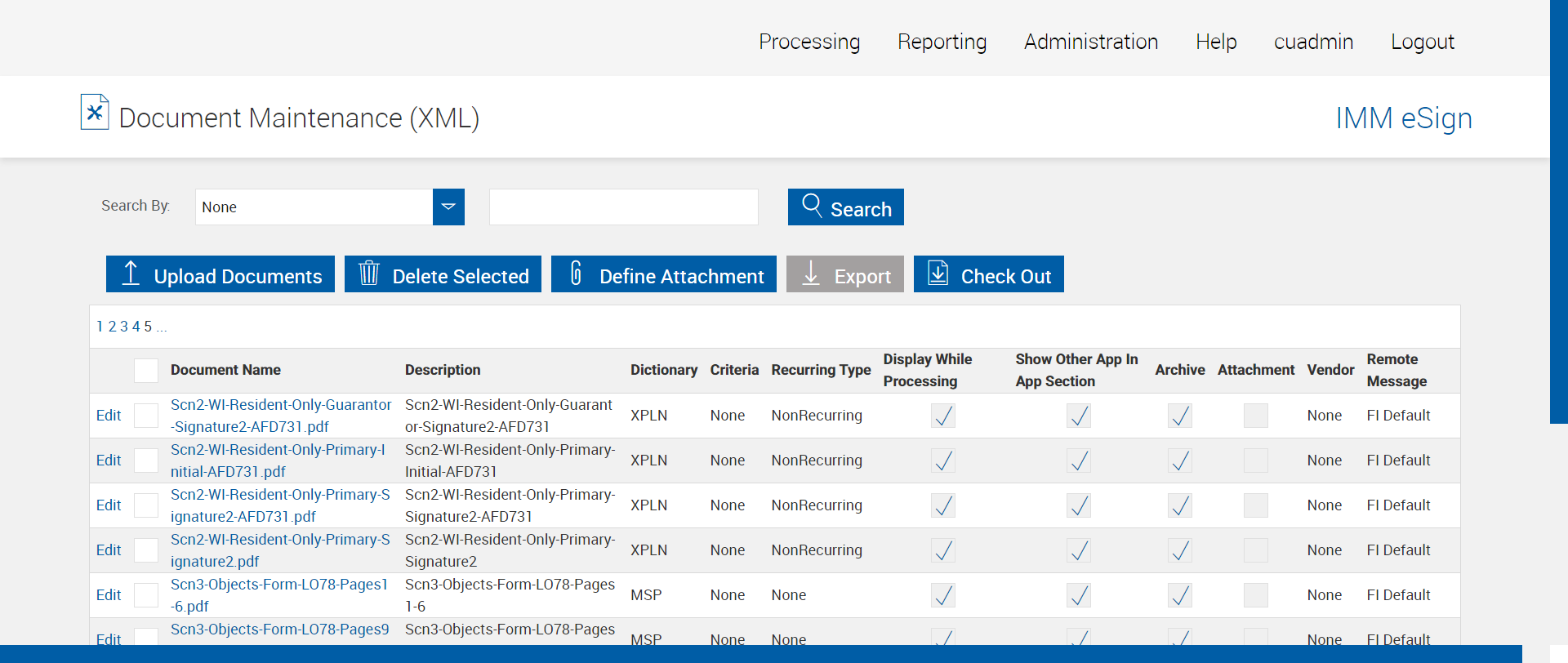
Task: Open the Reporting menu
Action: coord(942,42)
